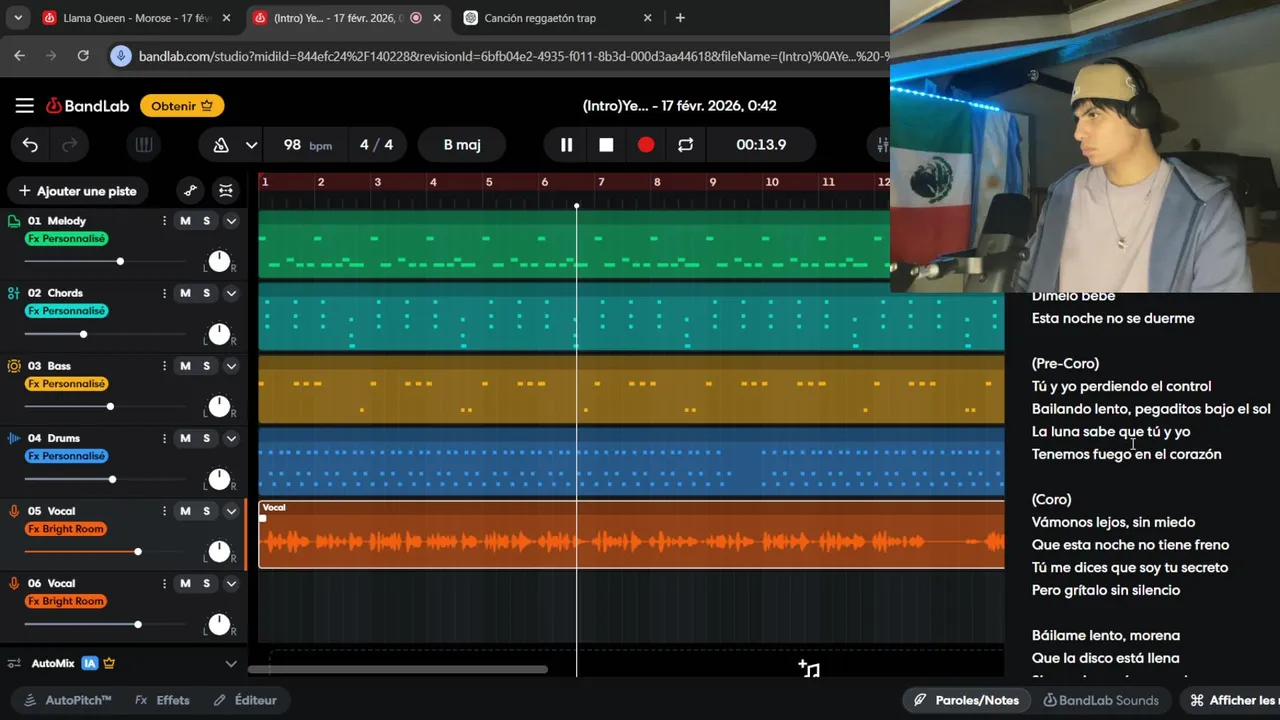Open the virtual piano keyboard icon

[x=144, y=145]
